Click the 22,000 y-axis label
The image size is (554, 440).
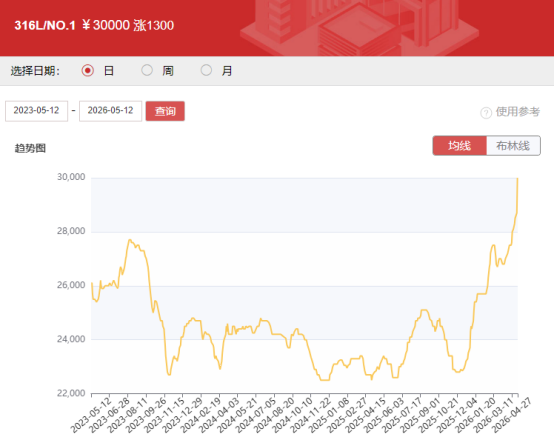pyautogui.click(x=71, y=393)
